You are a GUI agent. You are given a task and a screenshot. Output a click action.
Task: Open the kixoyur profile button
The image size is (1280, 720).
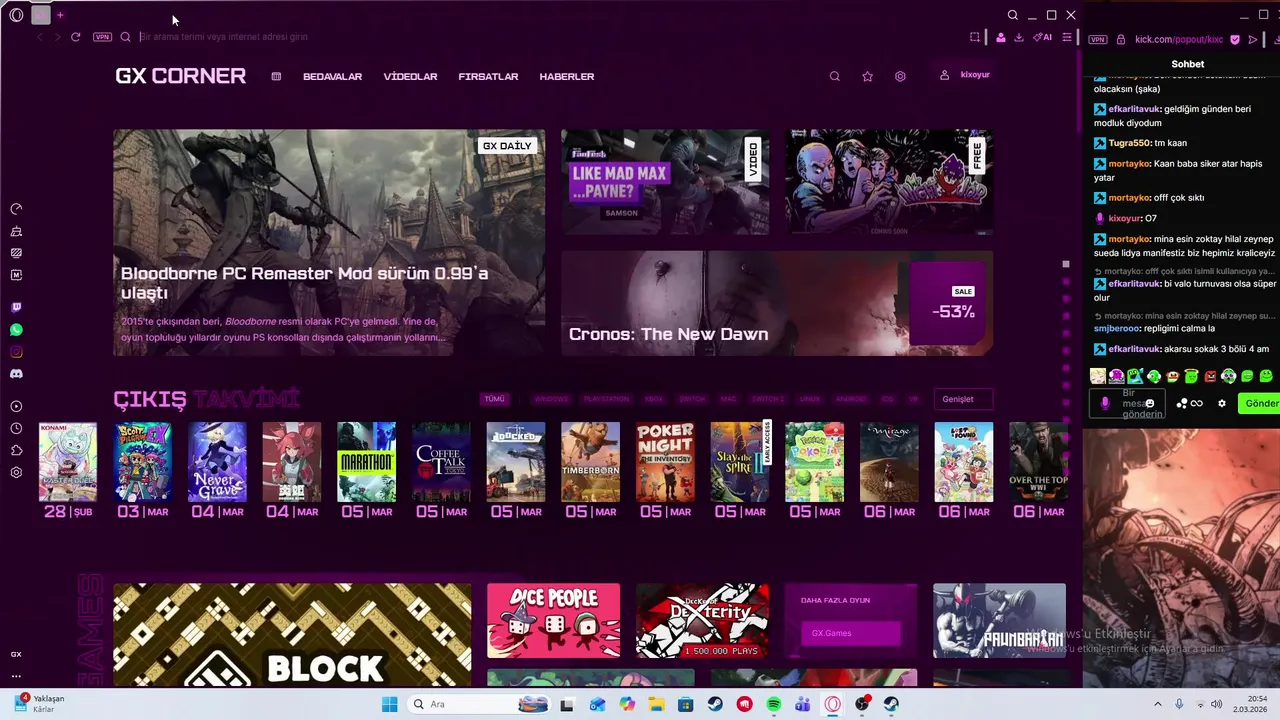[965, 75]
